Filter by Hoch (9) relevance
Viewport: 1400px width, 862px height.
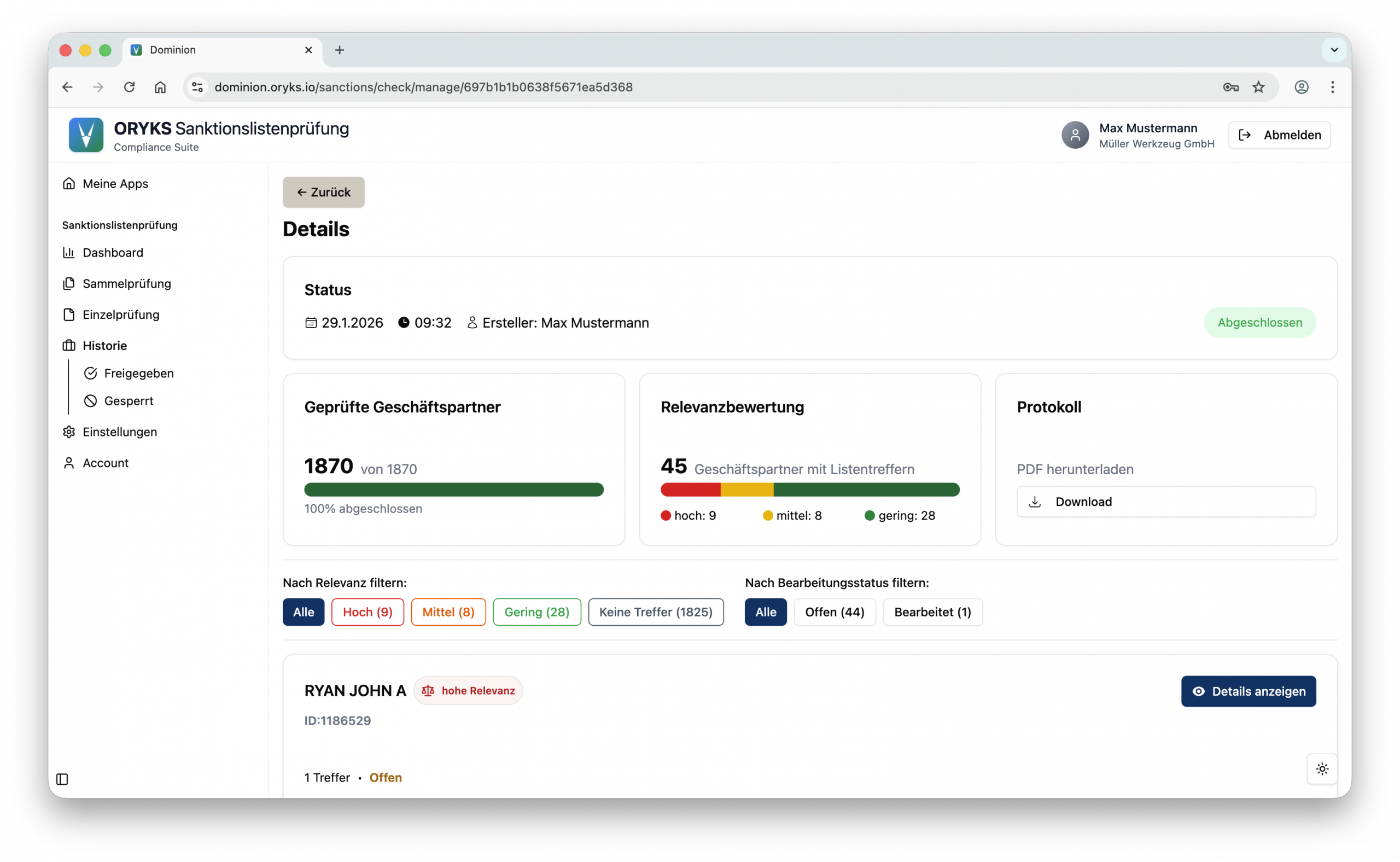pyautogui.click(x=367, y=611)
